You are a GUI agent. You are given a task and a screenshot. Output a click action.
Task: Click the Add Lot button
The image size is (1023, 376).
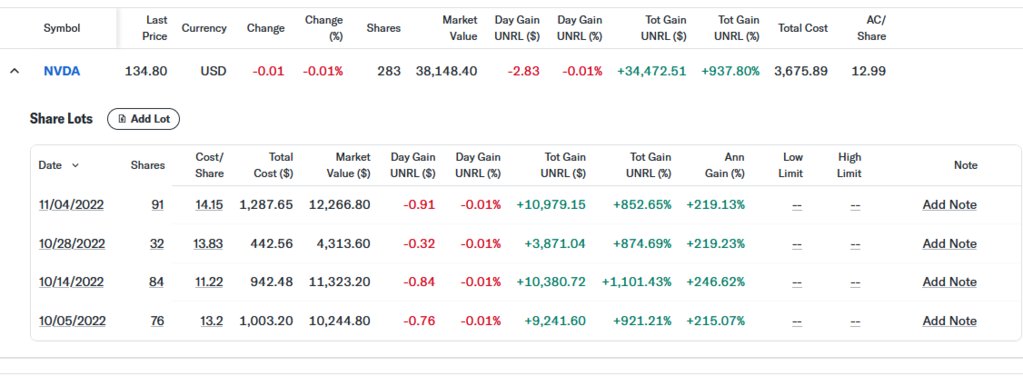143,119
